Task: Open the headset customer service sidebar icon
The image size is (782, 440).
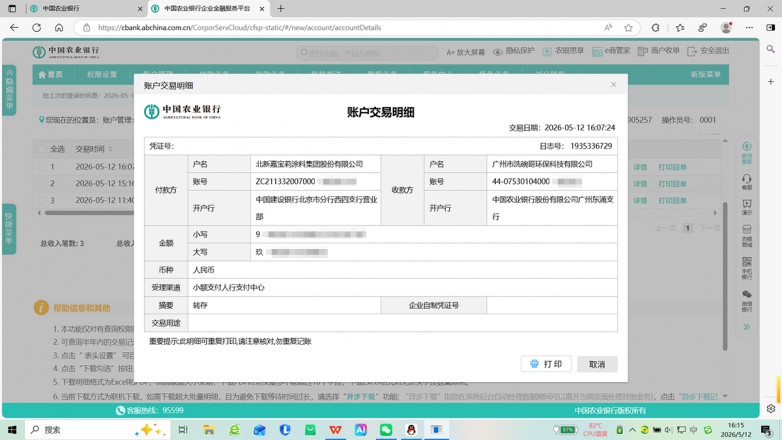Action: pyautogui.click(x=747, y=182)
